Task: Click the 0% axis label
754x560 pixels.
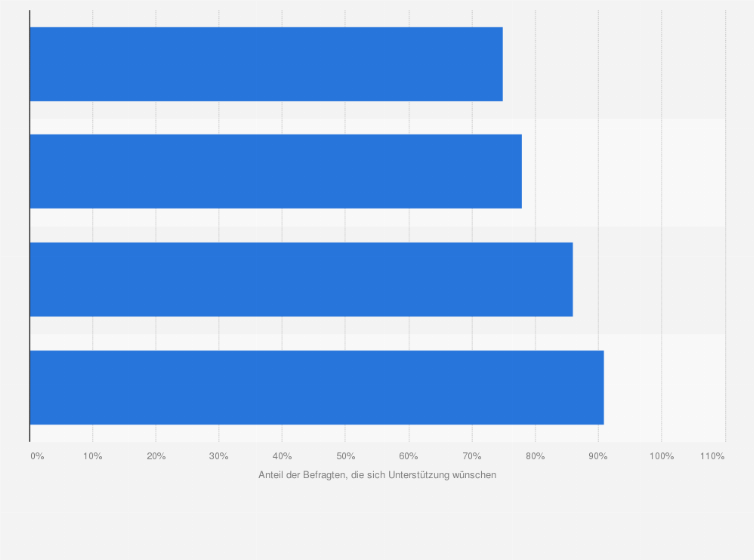Action: tap(37, 456)
